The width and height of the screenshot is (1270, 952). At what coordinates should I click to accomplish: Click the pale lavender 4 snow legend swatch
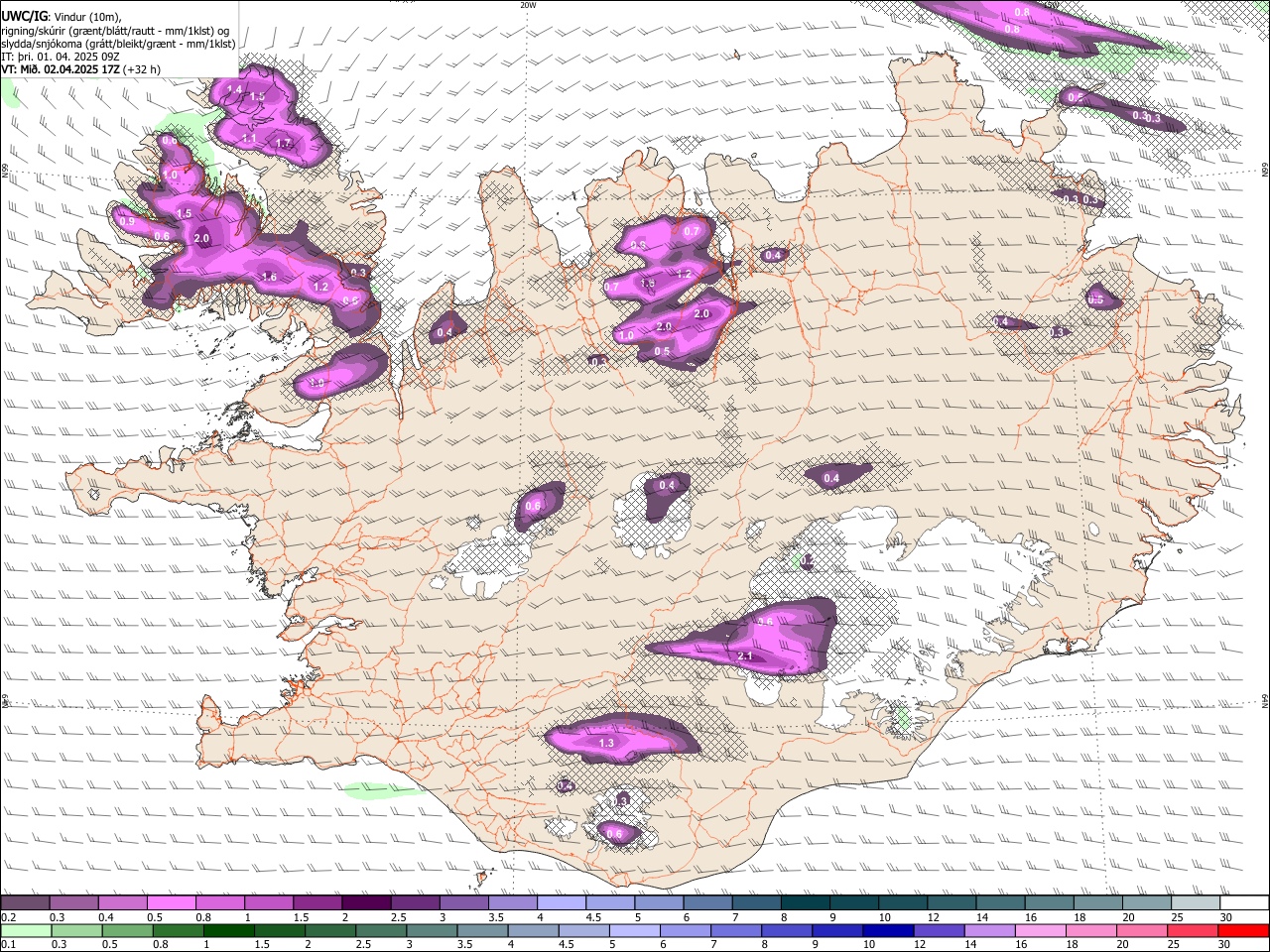pyautogui.click(x=562, y=902)
